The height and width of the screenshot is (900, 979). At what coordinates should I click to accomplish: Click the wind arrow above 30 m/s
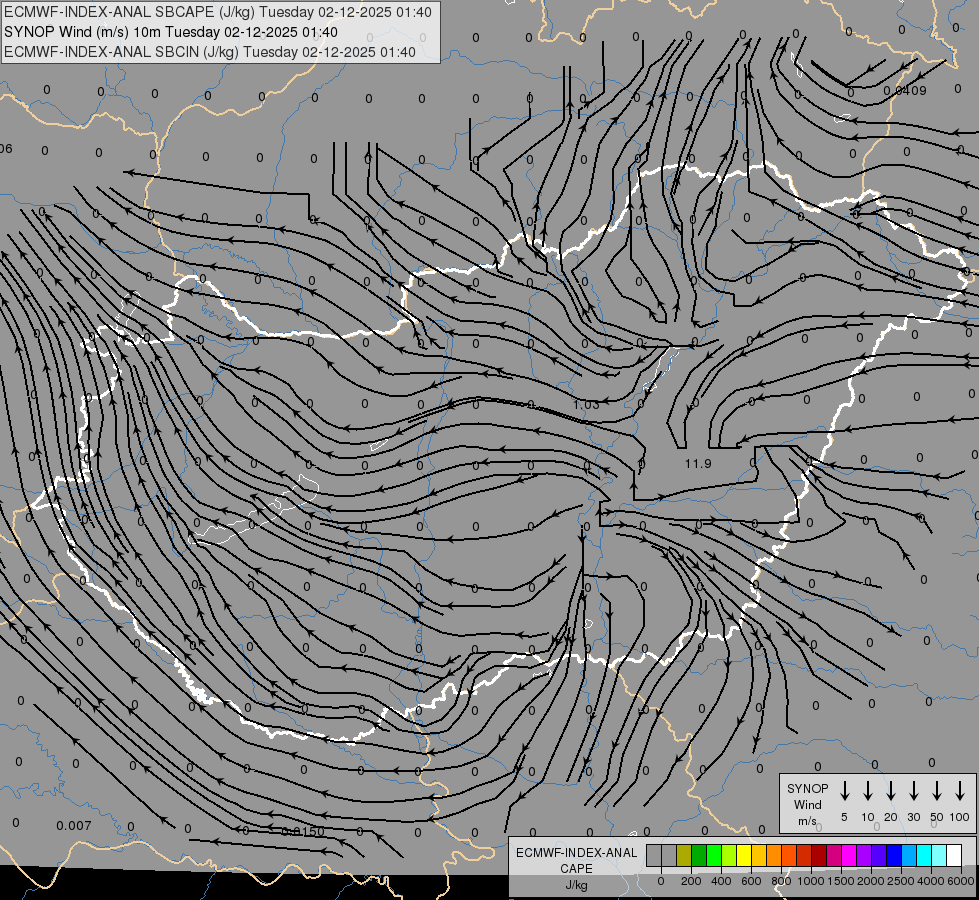(x=913, y=791)
